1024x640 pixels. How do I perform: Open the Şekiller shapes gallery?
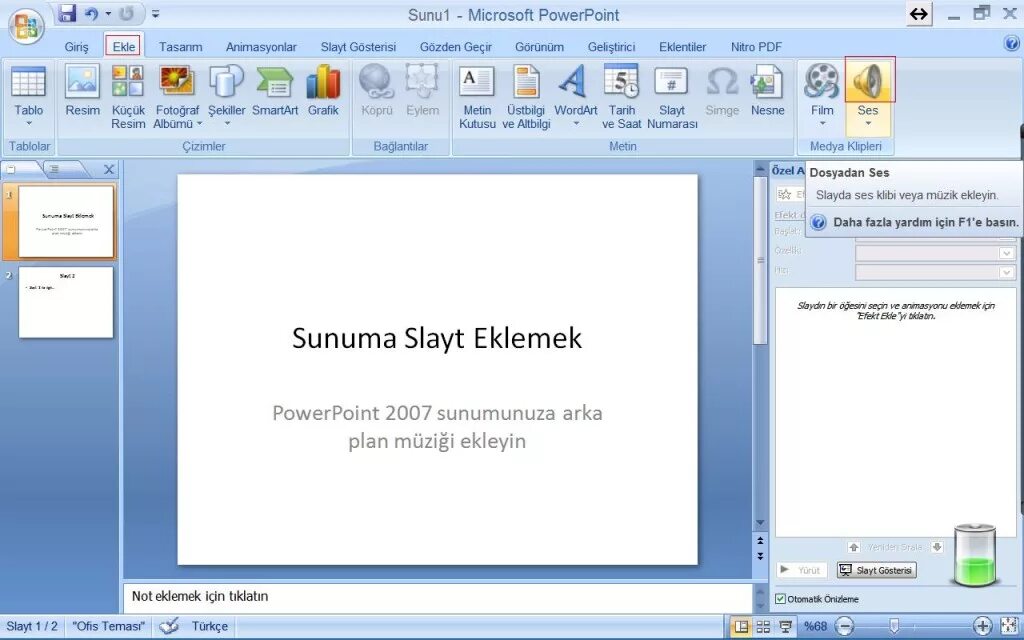pos(227,97)
